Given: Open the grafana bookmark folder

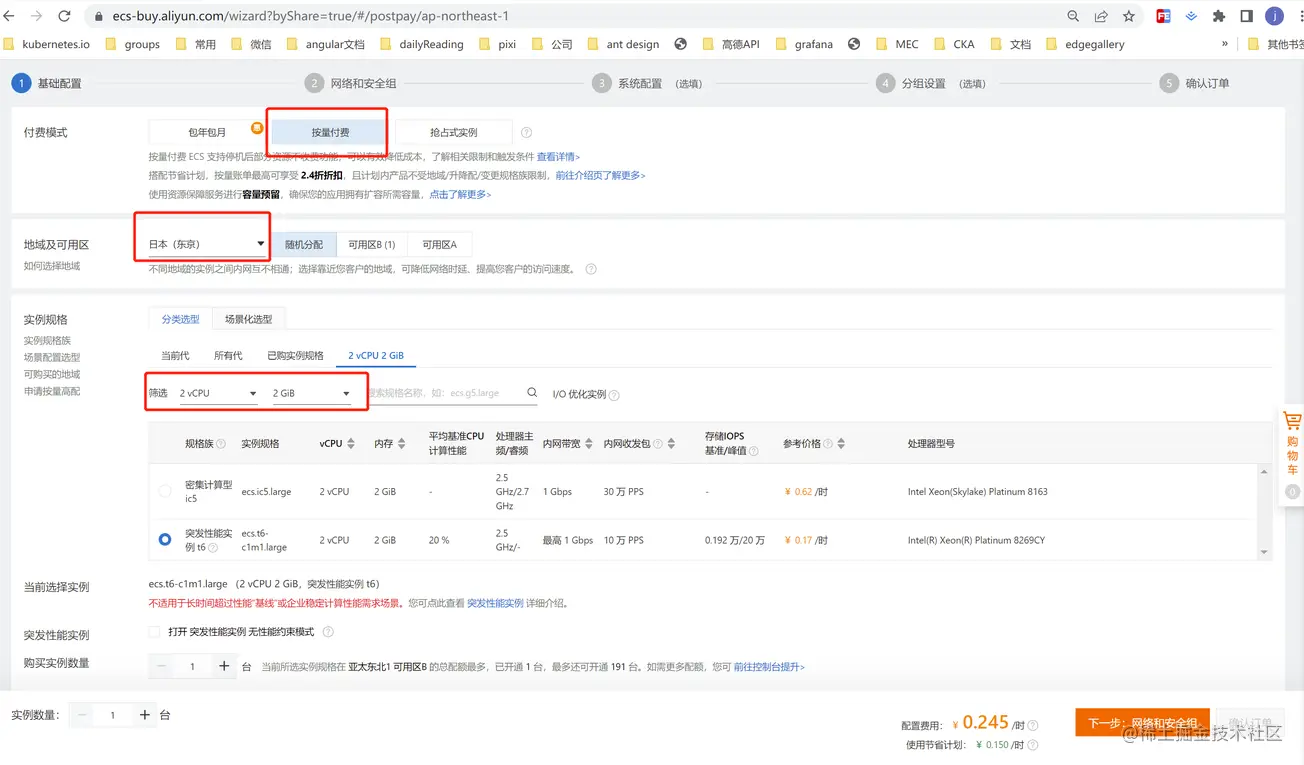Looking at the screenshot, I should (804, 44).
